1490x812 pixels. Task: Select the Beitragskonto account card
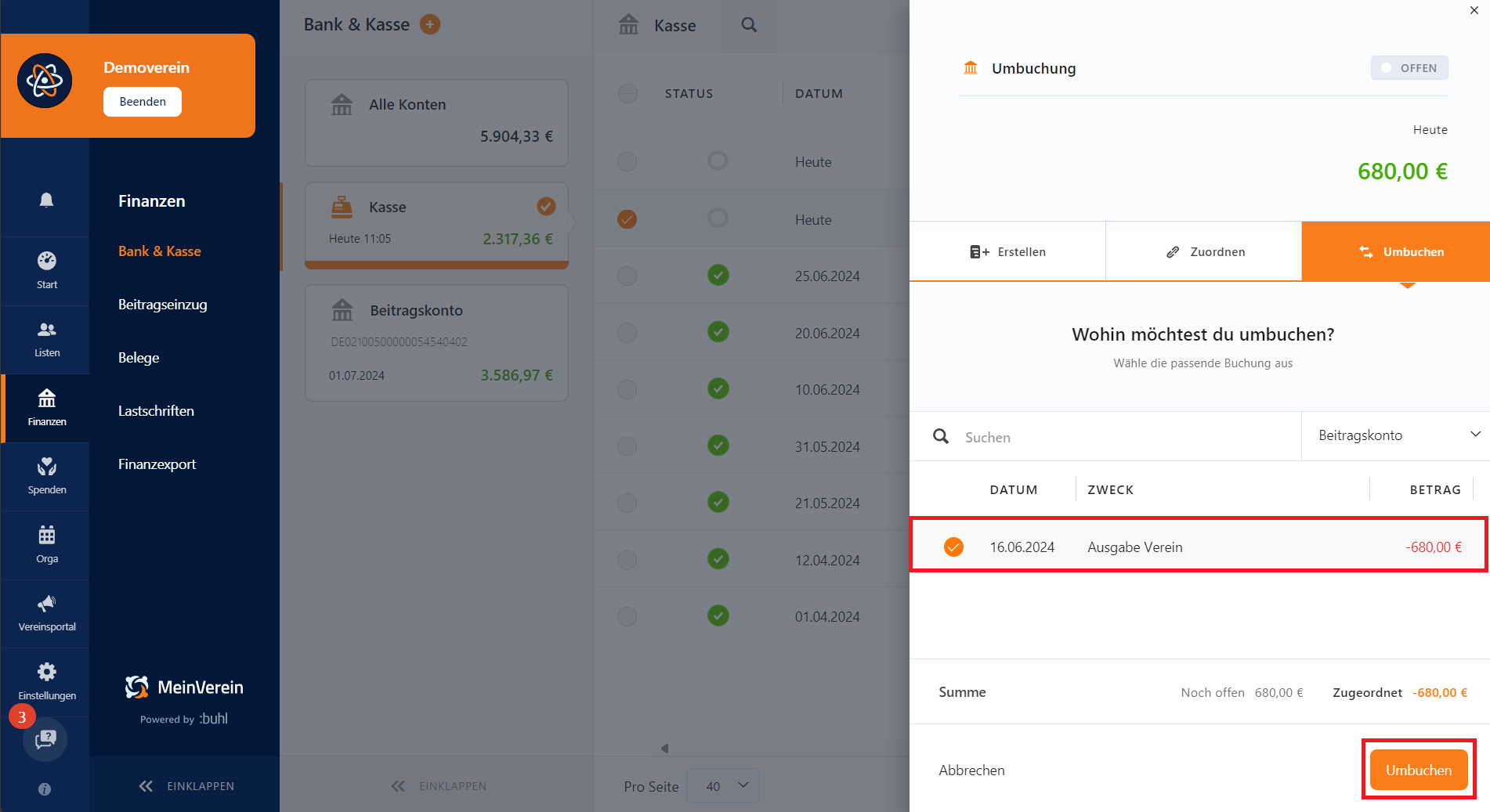(436, 343)
